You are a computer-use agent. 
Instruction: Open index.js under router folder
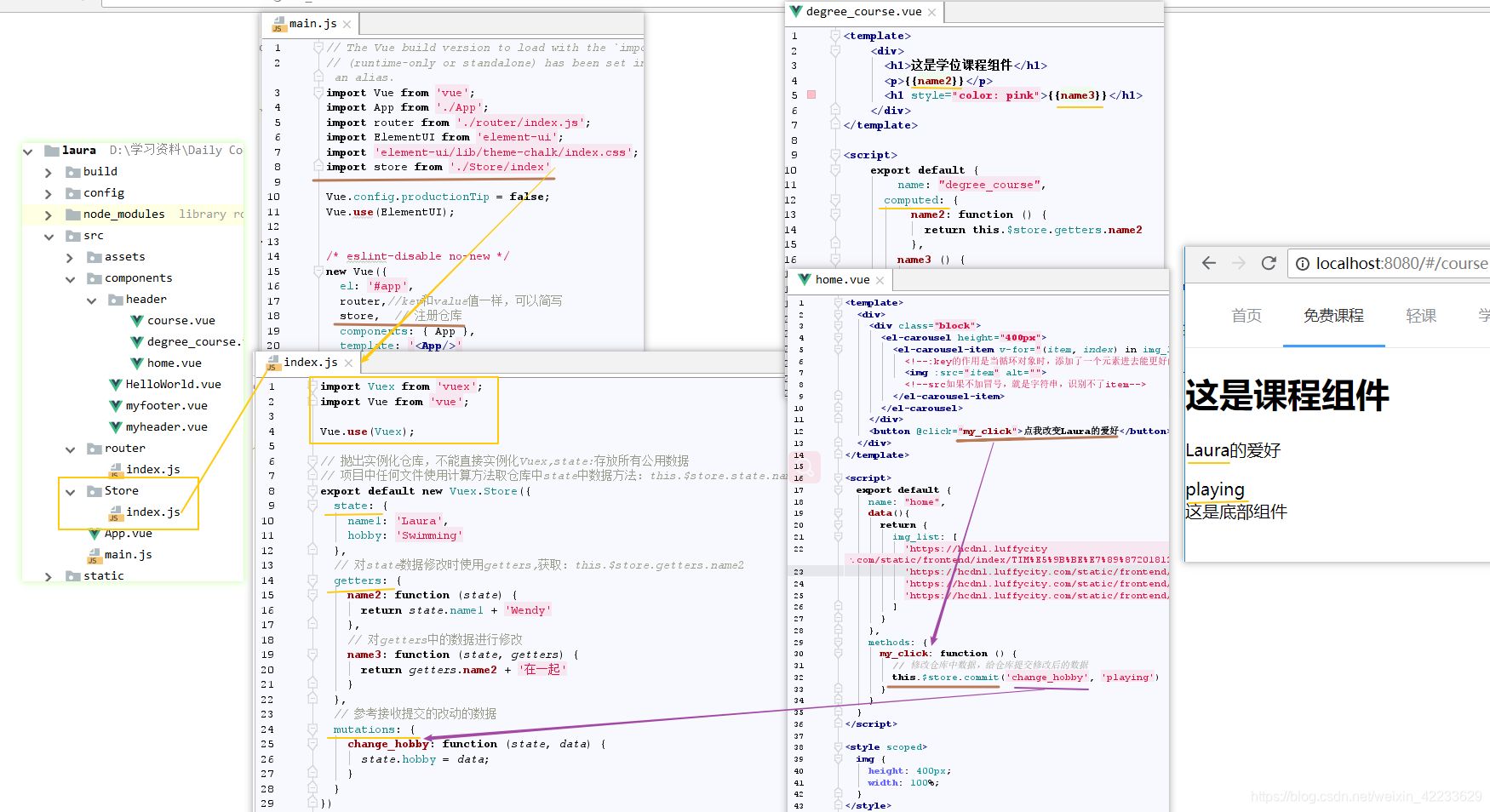(152, 470)
